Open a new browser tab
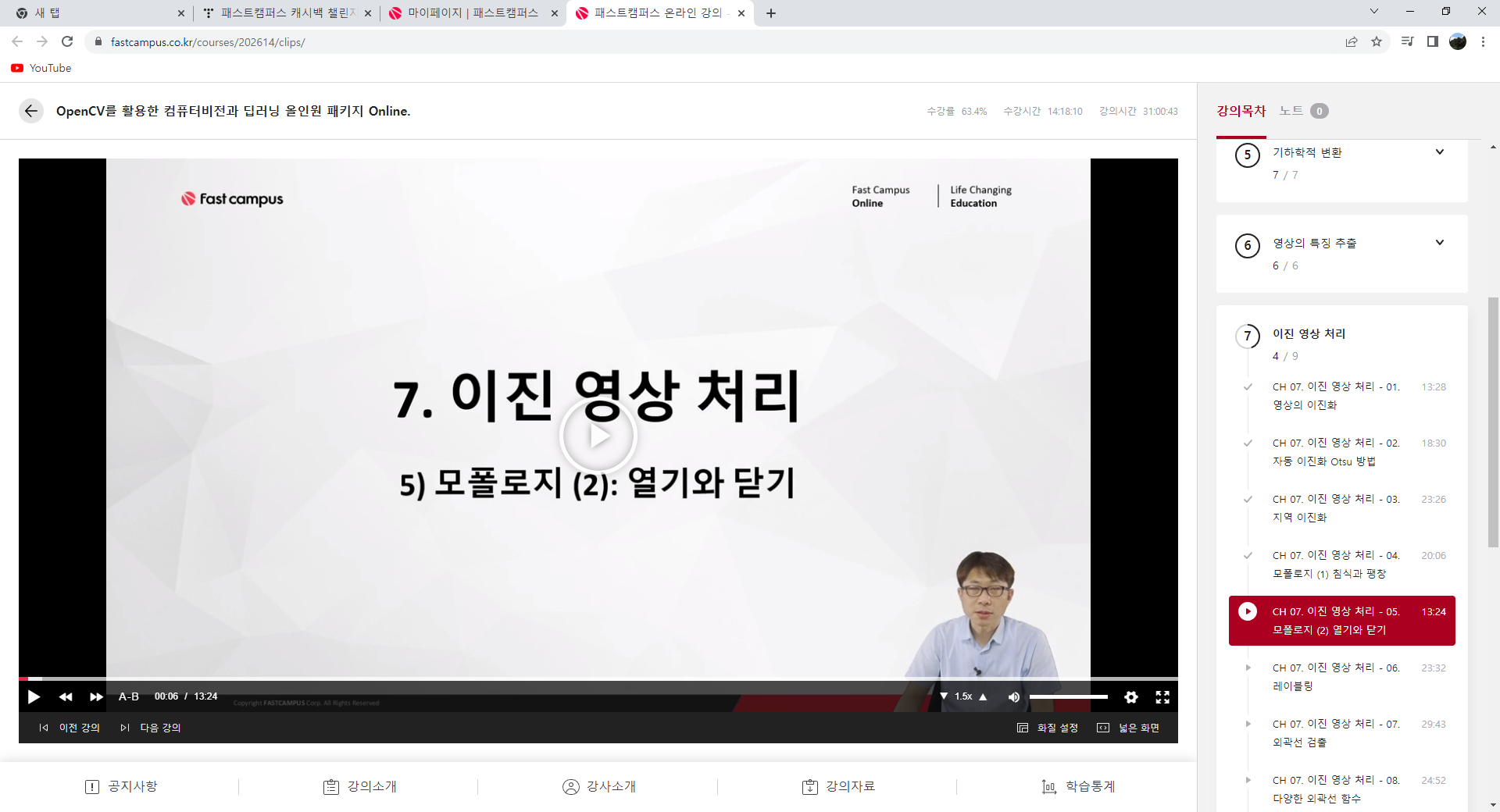The width and height of the screenshot is (1500, 812). (771, 13)
